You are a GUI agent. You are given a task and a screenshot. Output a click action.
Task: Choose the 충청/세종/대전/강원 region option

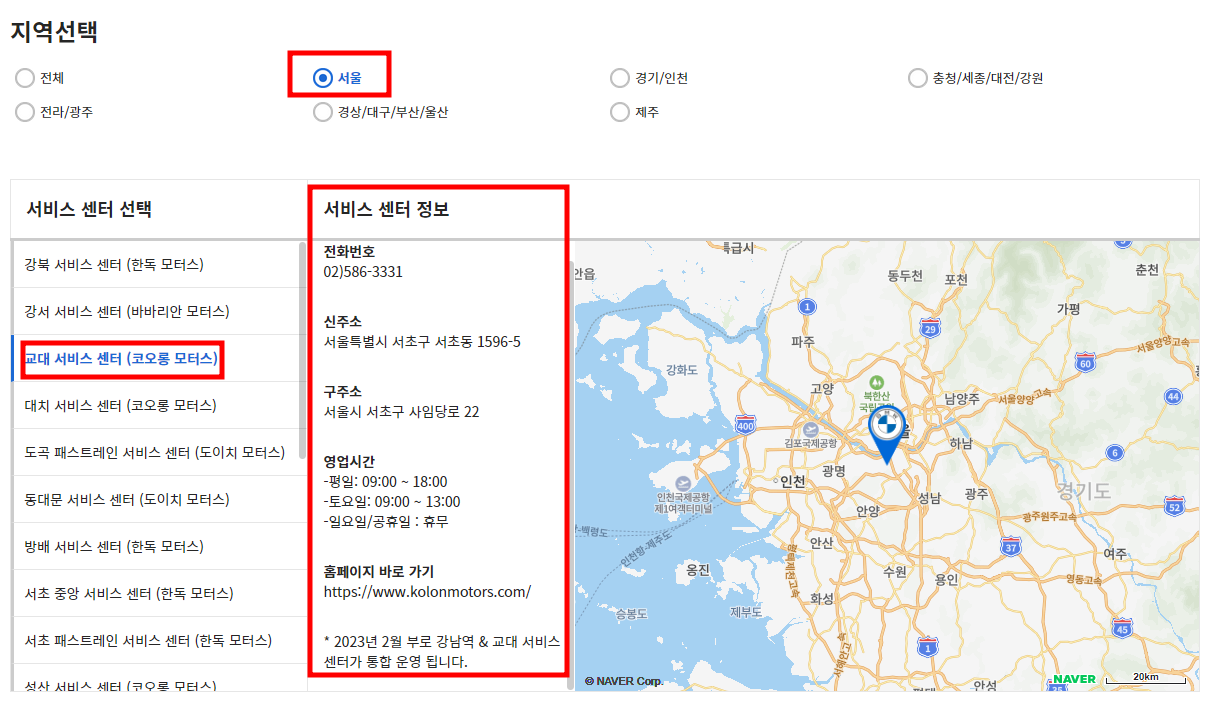click(x=917, y=77)
